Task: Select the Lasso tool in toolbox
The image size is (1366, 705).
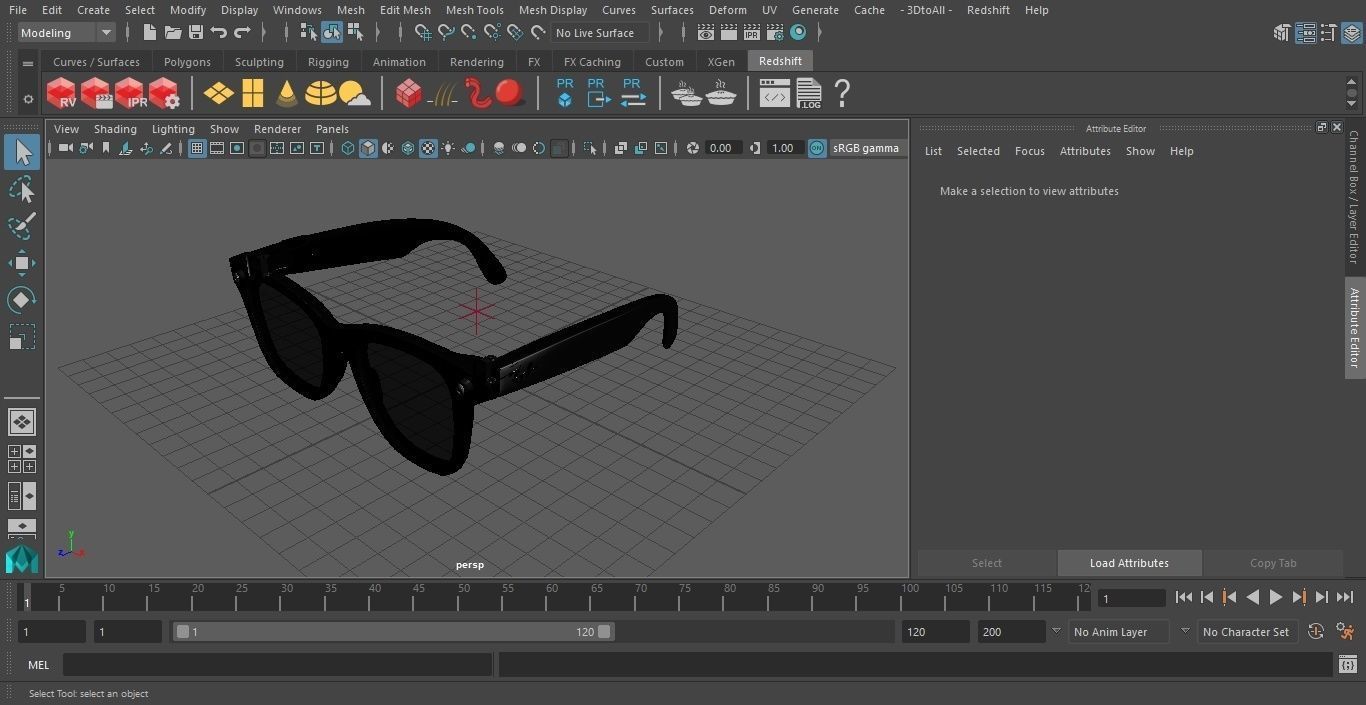Action: (x=21, y=189)
